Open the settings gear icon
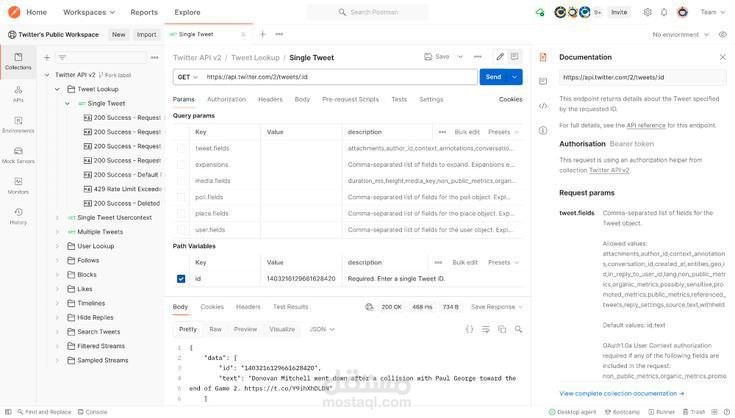Viewport: 735px width, 418px height. click(x=647, y=12)
